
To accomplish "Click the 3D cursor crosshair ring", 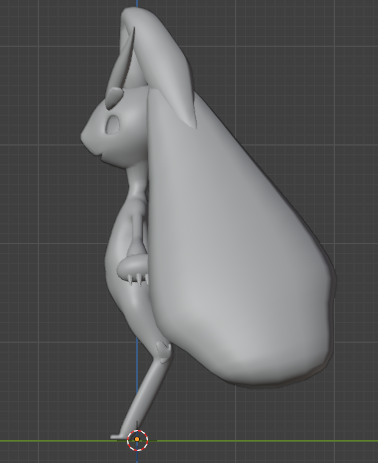I will (137, 440).
